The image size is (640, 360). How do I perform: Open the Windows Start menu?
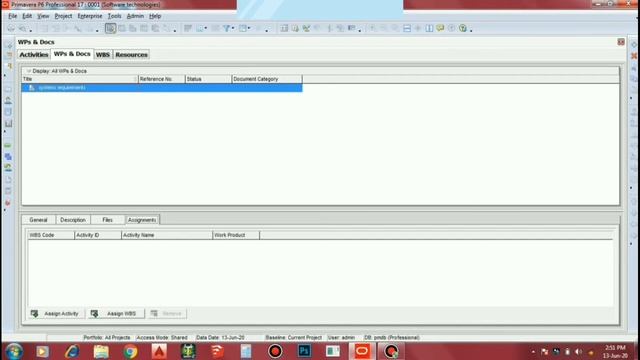(14, 351)
